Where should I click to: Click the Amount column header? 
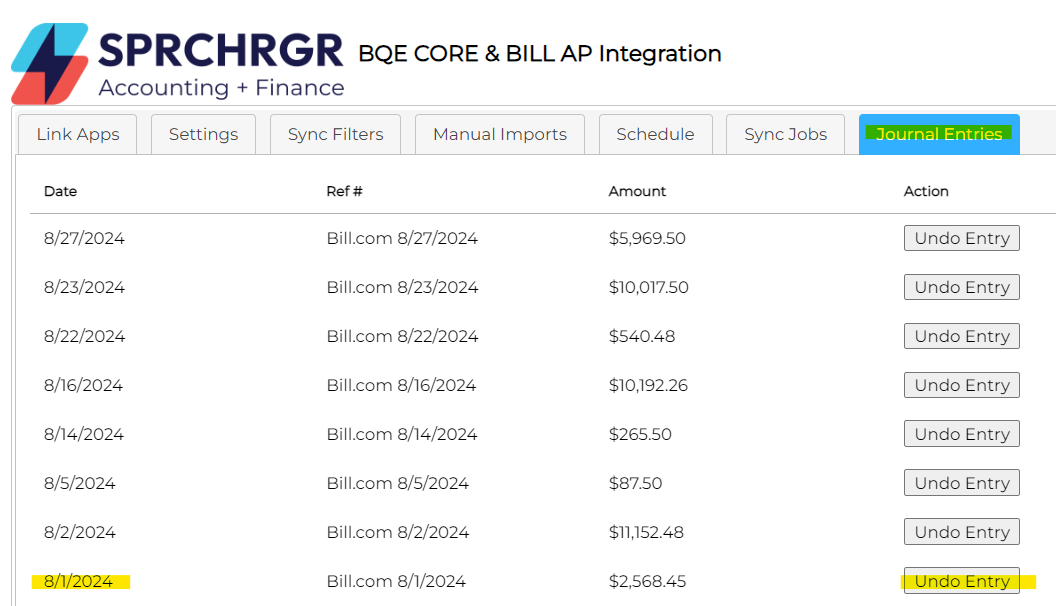point(637,191)
